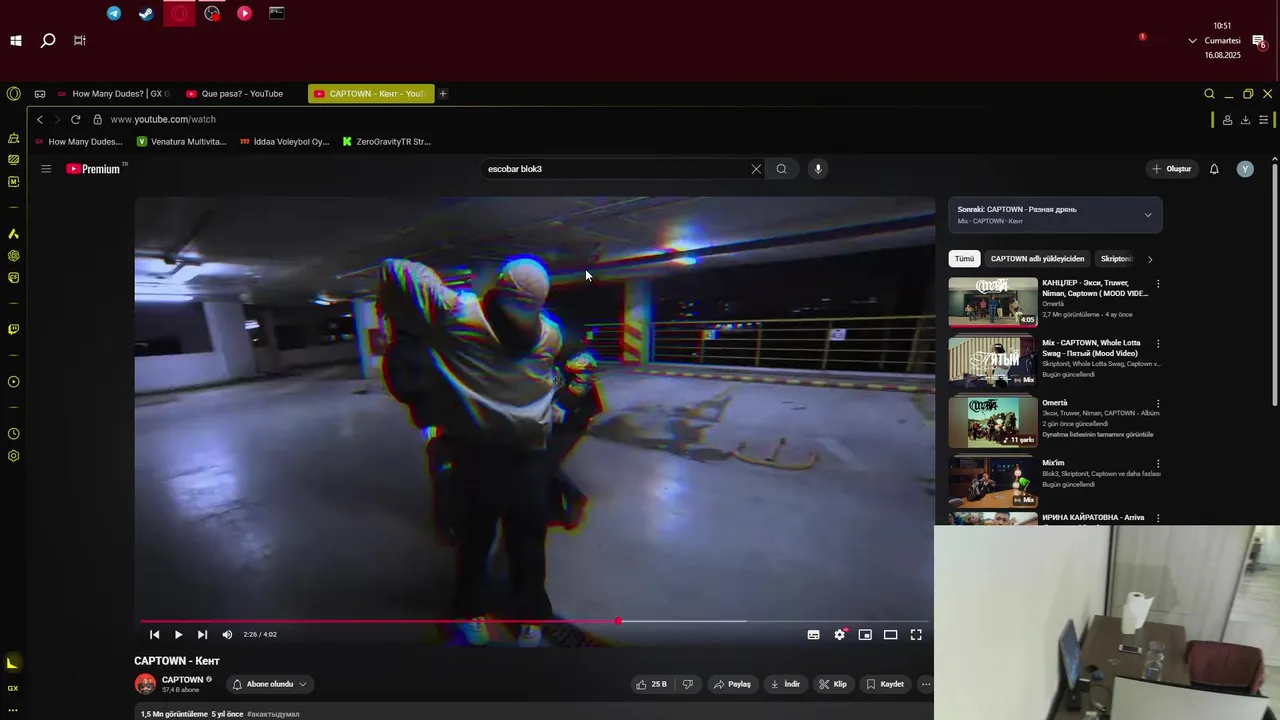
Task: Open YouTube notifications bell
Action: [x=1214, y=169]
